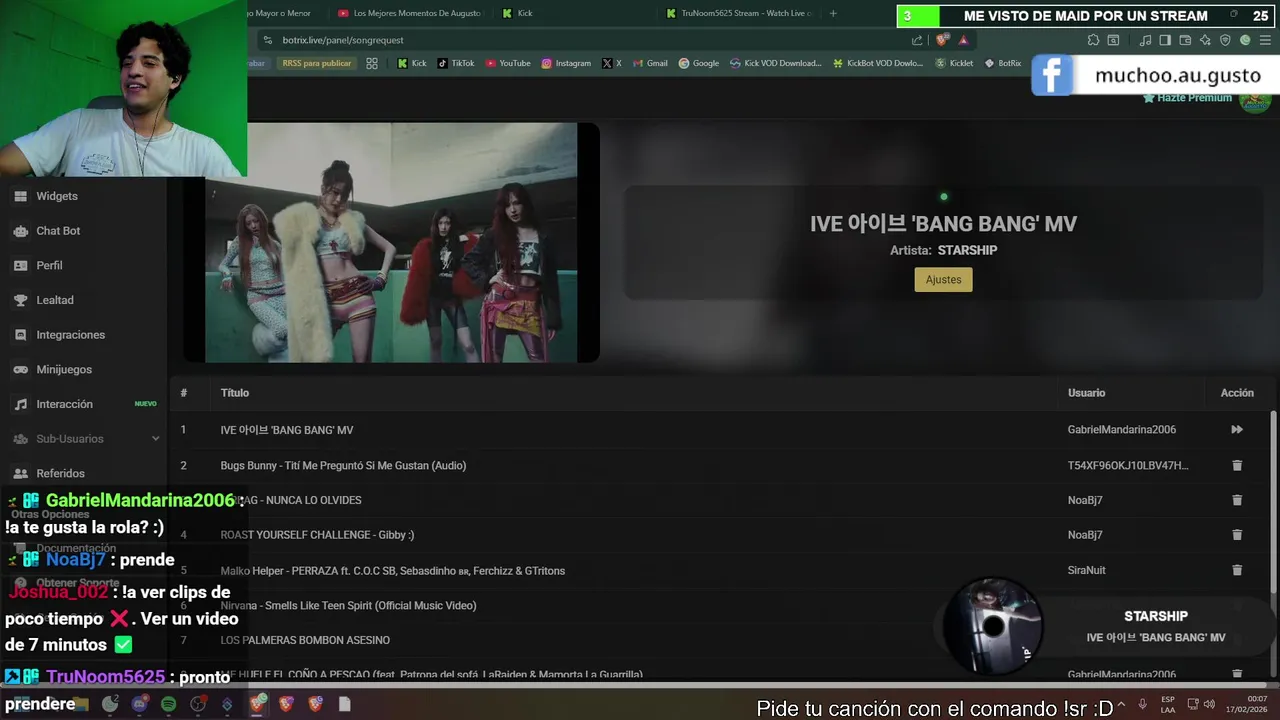
Task: Click the Hazte Premium link
Action: coord(1187,98)
